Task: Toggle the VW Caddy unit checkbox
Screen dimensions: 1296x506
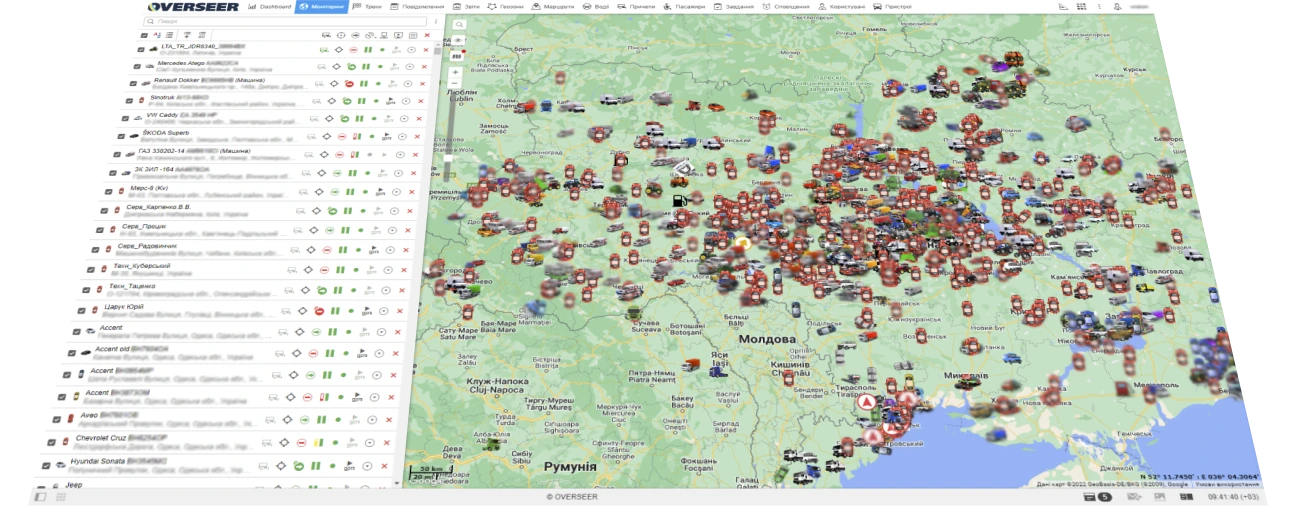Action: point(125,118)
